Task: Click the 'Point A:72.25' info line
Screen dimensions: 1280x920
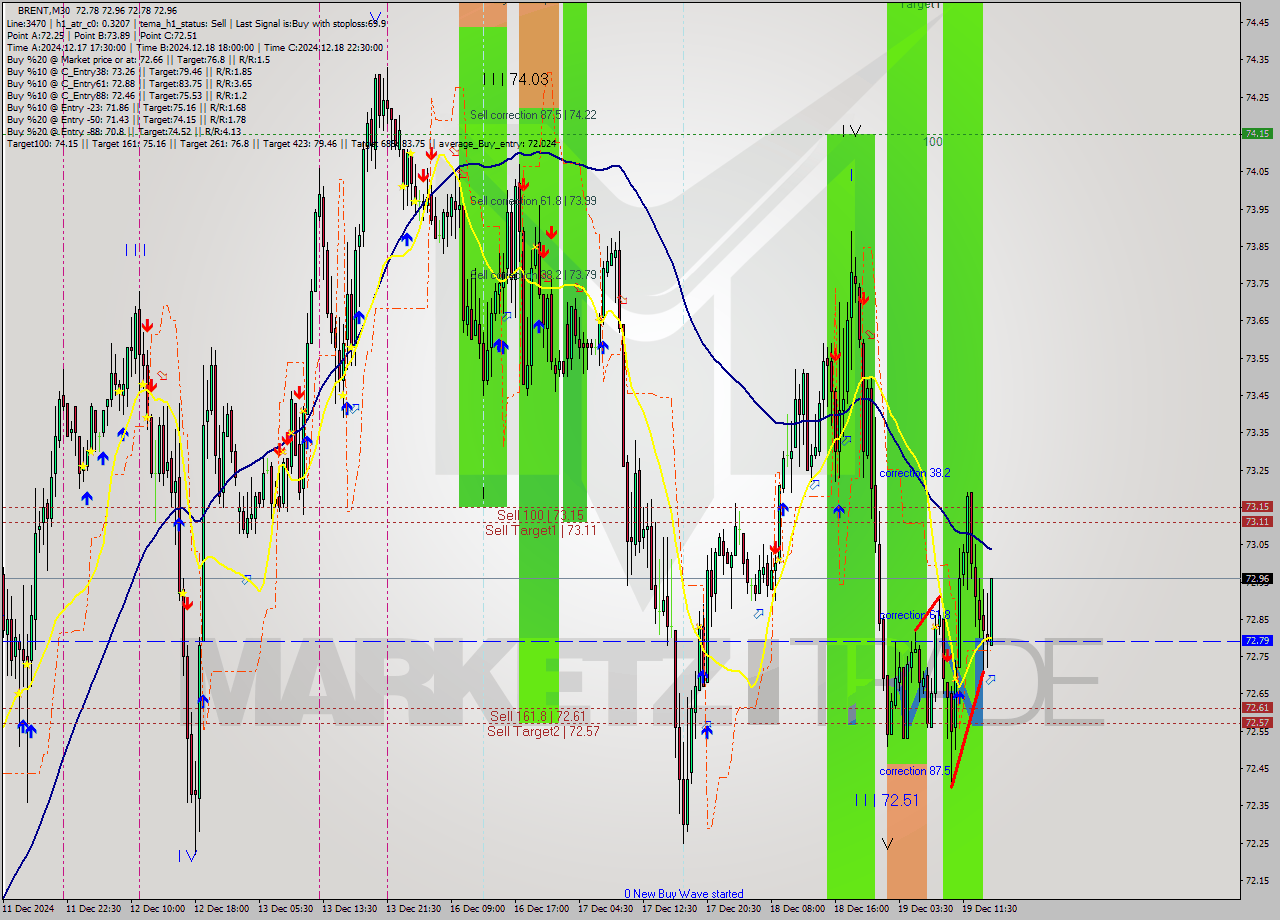Action: click(x=101, y=35)
